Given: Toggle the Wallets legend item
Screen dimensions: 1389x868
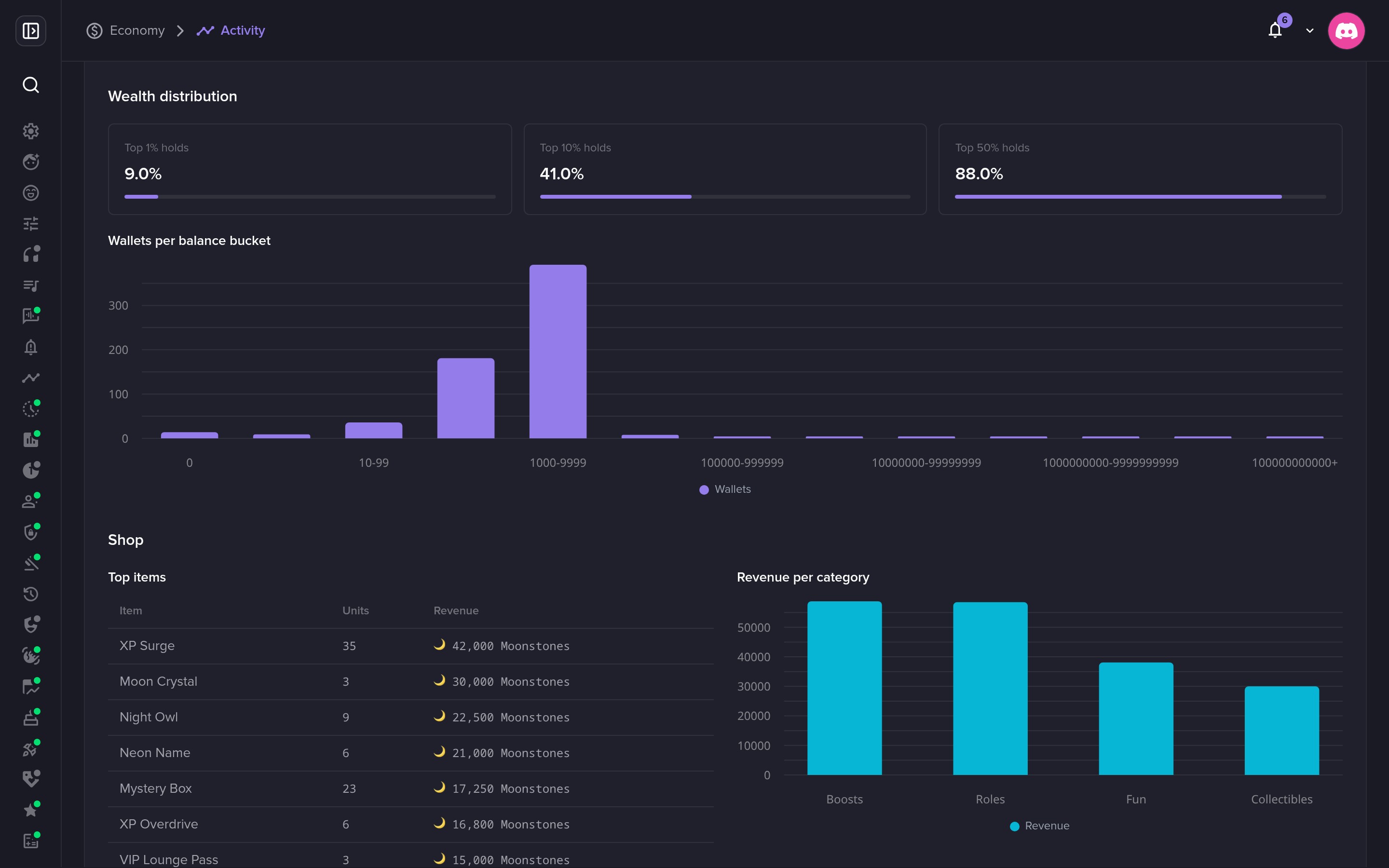Looking at the screenshot, I should click(x=725, y=489).
